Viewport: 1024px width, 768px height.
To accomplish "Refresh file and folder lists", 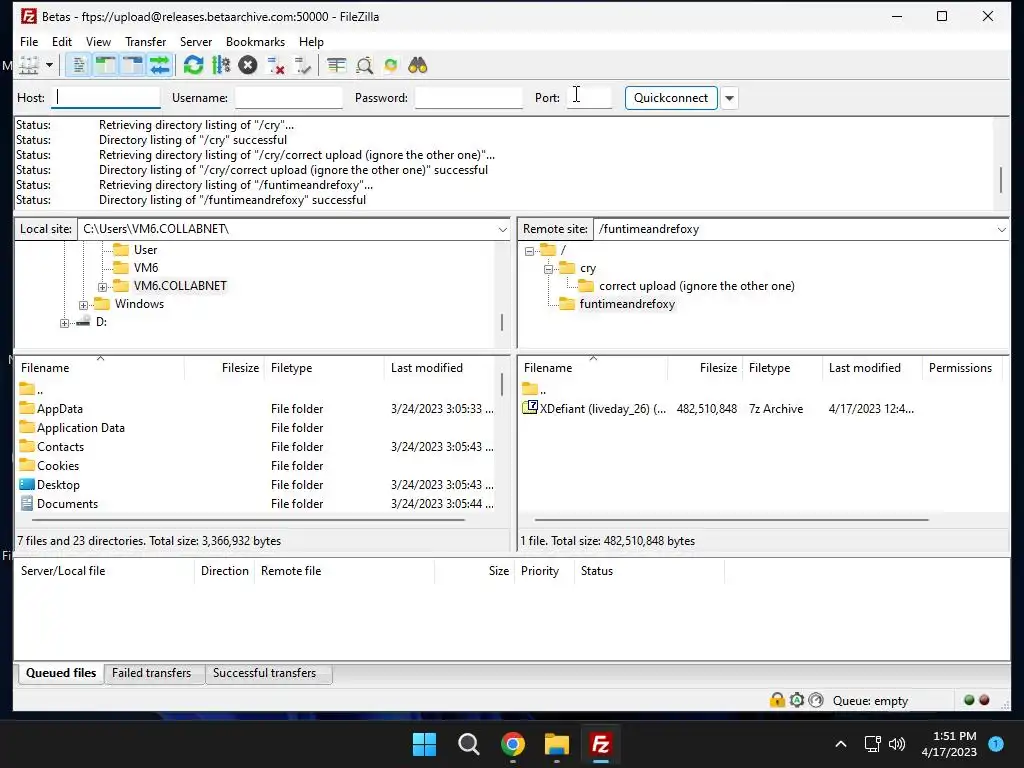I will pos(193,65).
